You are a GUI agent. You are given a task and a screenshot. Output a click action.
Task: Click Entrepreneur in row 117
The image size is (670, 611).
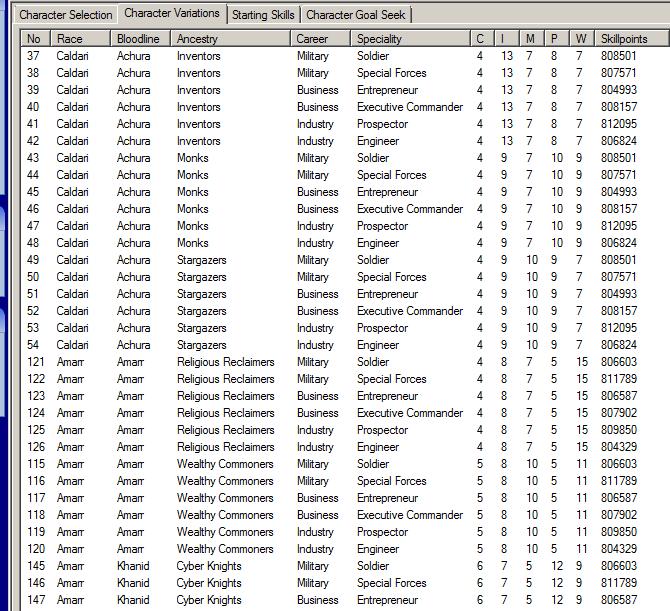[388, 498]
